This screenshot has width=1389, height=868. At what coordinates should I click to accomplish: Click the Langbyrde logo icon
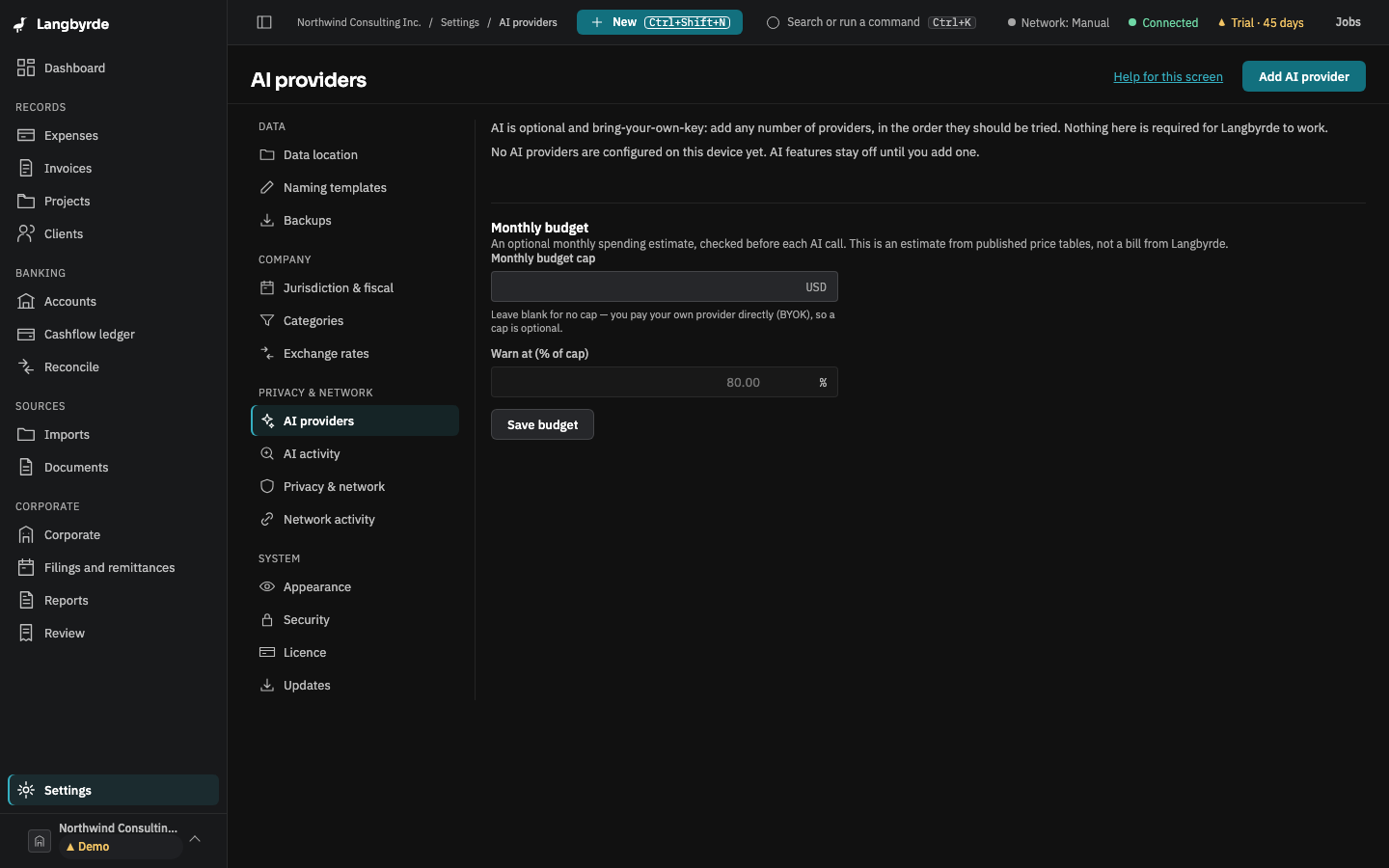20,24
